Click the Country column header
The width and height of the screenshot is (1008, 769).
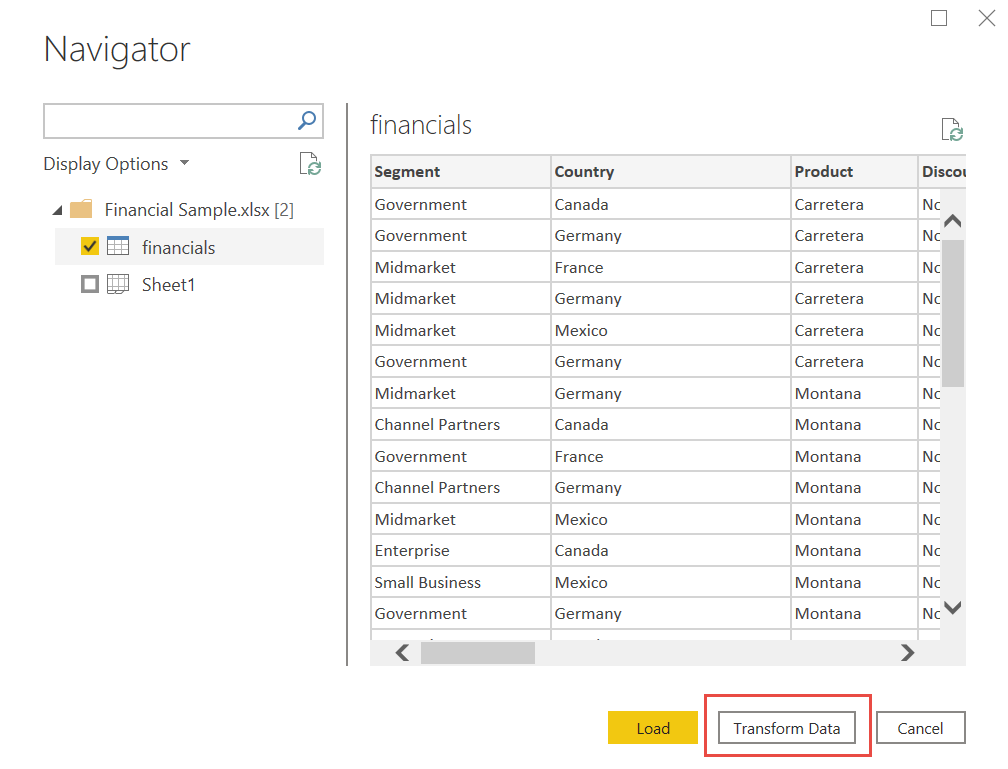pyautogui.click(x=670, y=172)
